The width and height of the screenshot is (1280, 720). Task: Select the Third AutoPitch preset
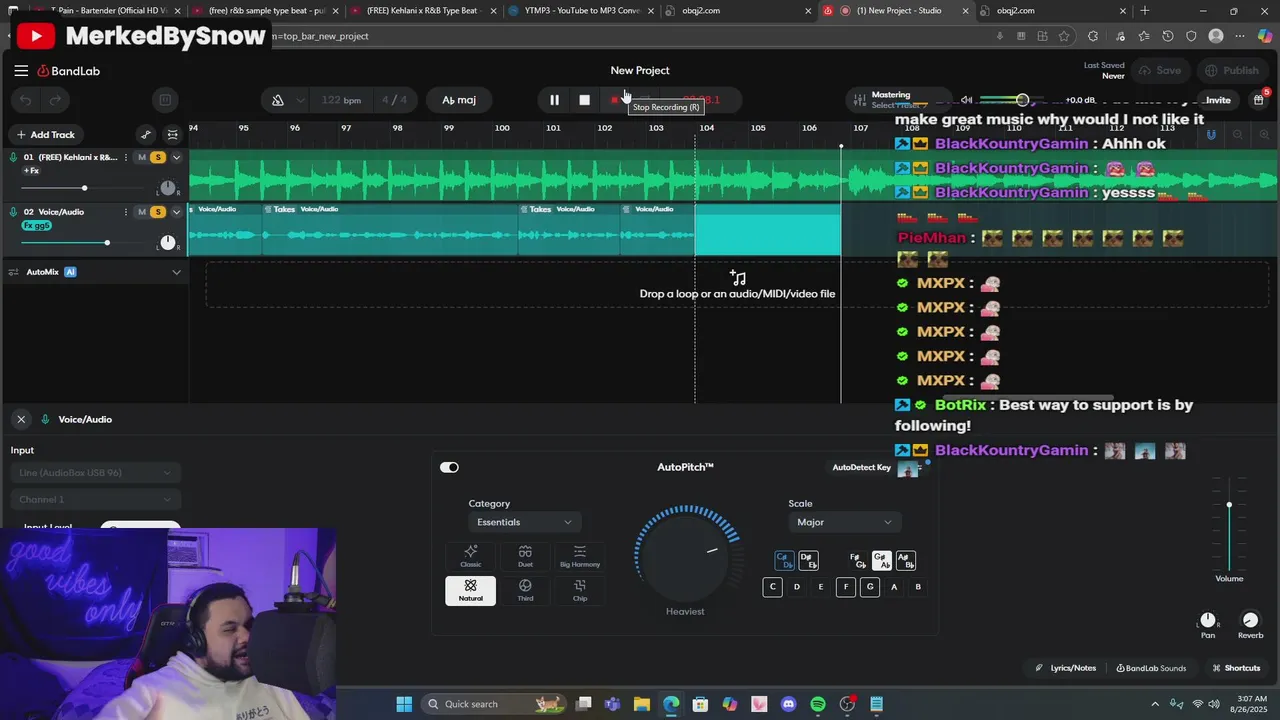pos(525,591)
